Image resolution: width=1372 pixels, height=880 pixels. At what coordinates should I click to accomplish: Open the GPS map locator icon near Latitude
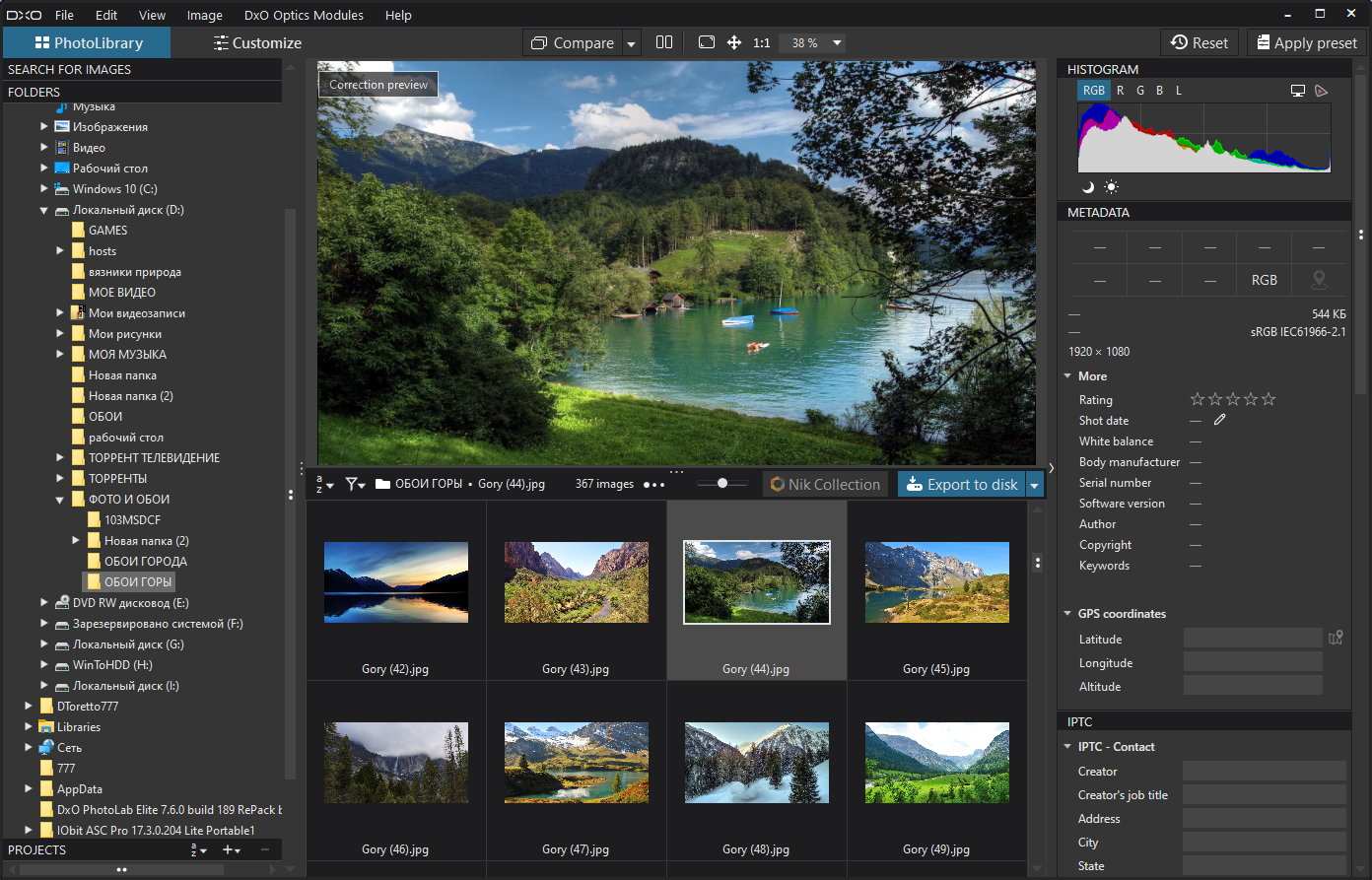[x=1336, y=638]
